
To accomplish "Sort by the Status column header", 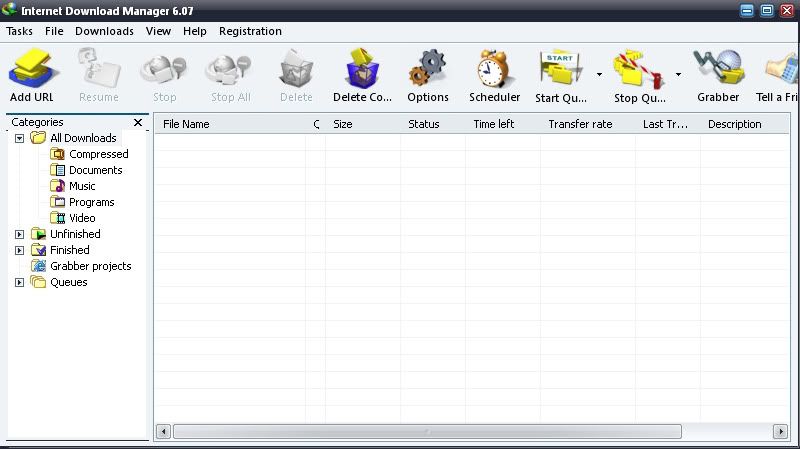I will coord(433,124).
